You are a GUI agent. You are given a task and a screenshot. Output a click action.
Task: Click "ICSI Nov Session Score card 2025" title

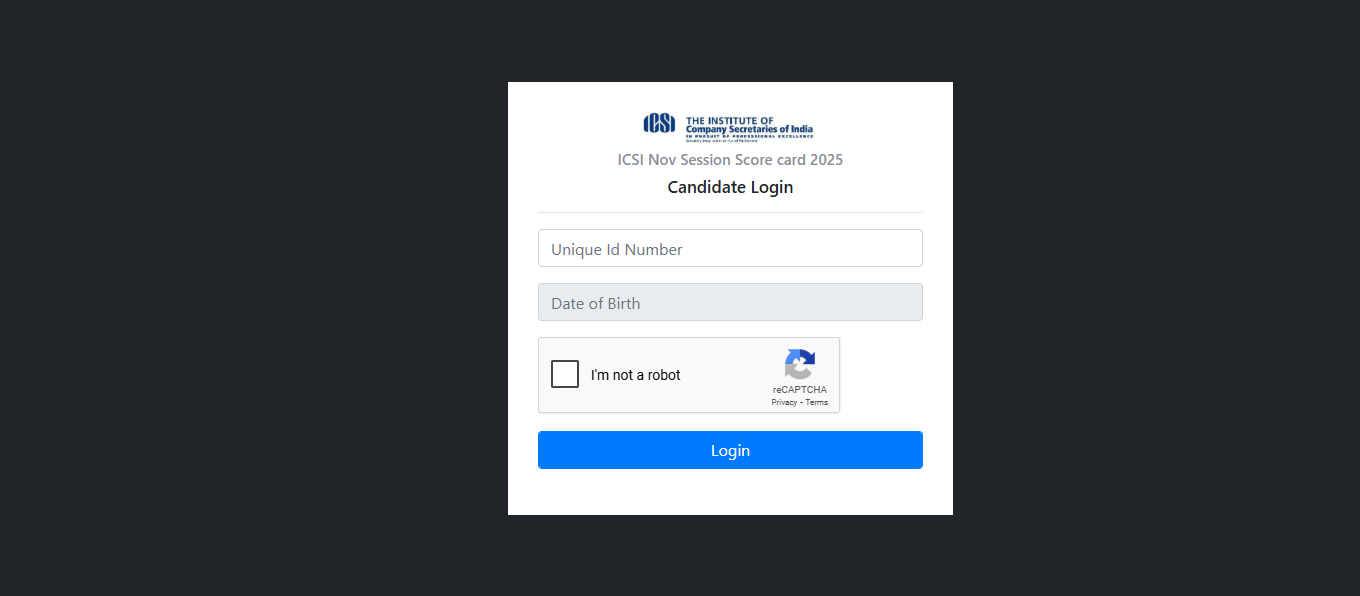point(730,160)
